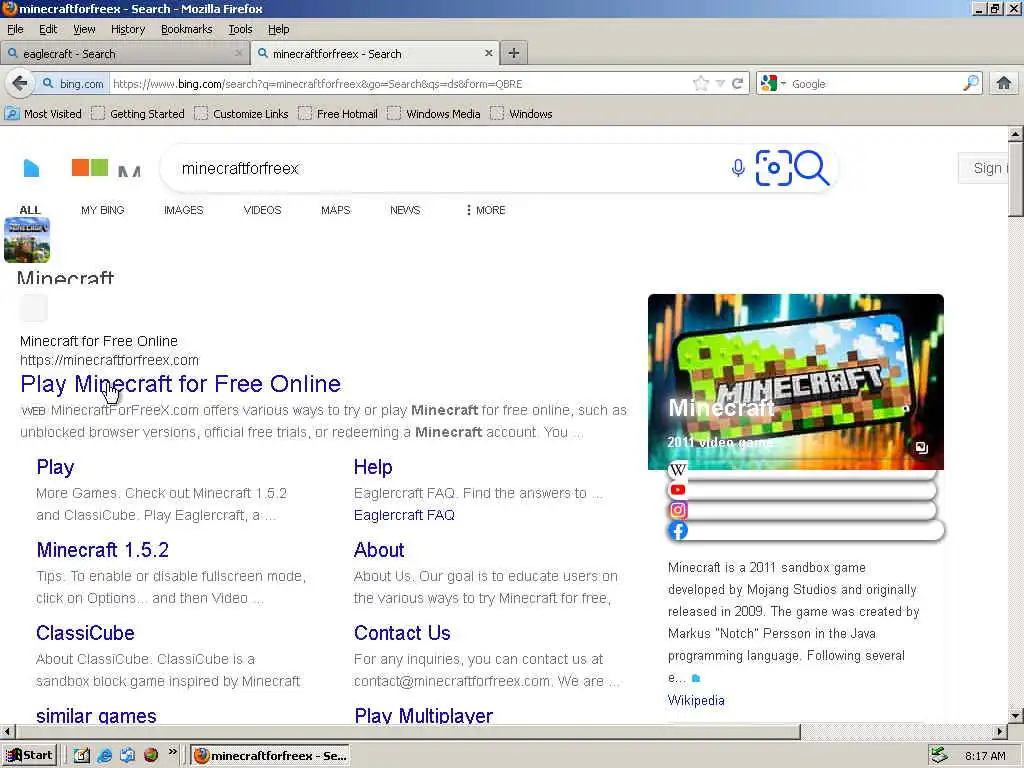Click the Instagram icon in Minecraft panel

point(678,510)
